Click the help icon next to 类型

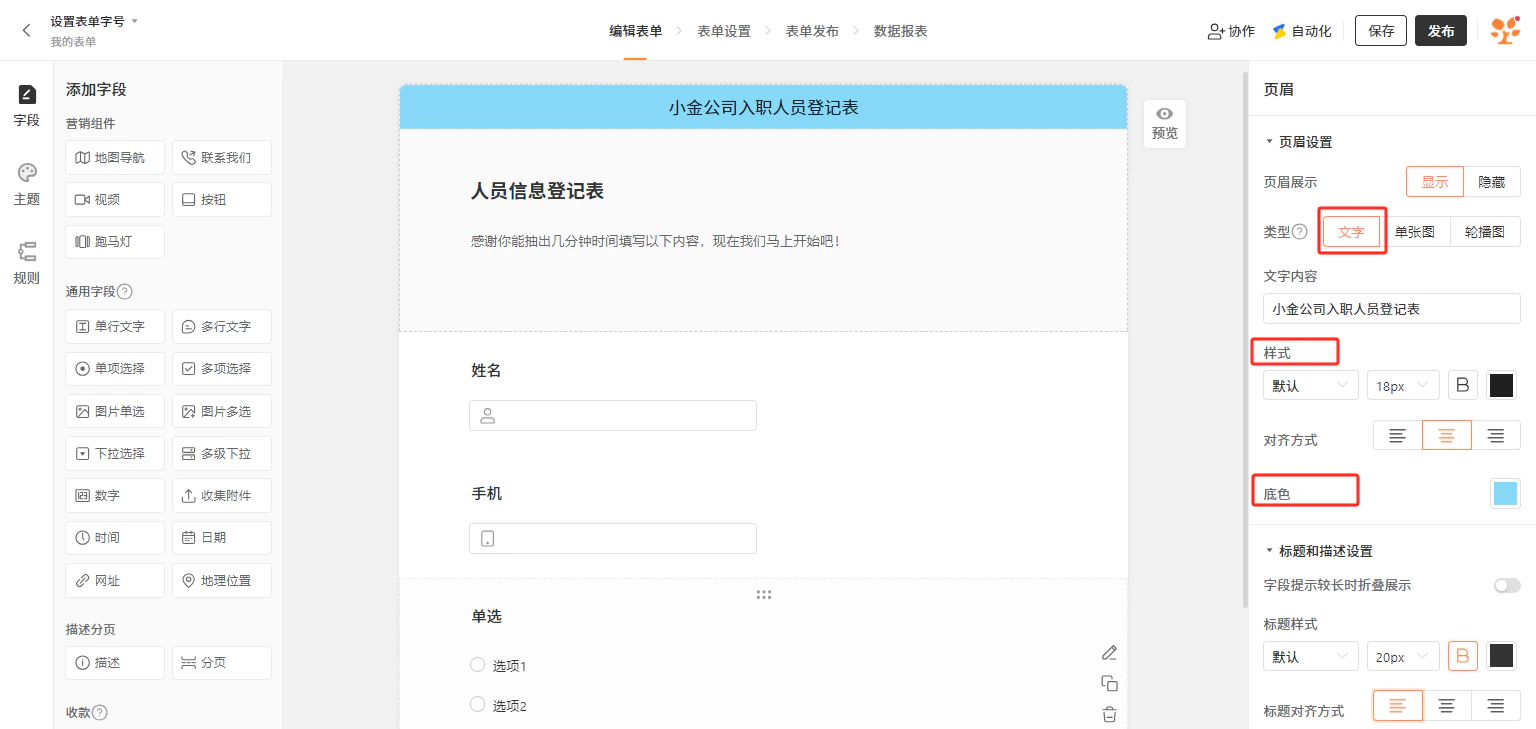coord(1300,232)
